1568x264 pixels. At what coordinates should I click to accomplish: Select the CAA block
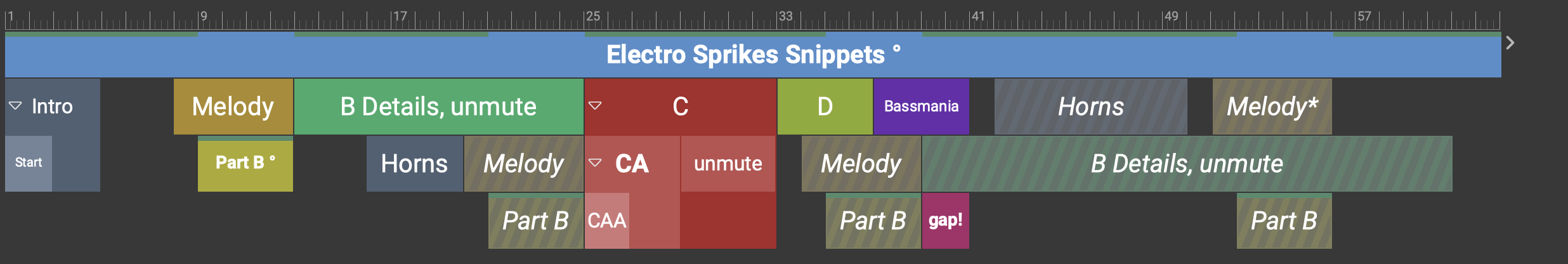pos(607,221)
